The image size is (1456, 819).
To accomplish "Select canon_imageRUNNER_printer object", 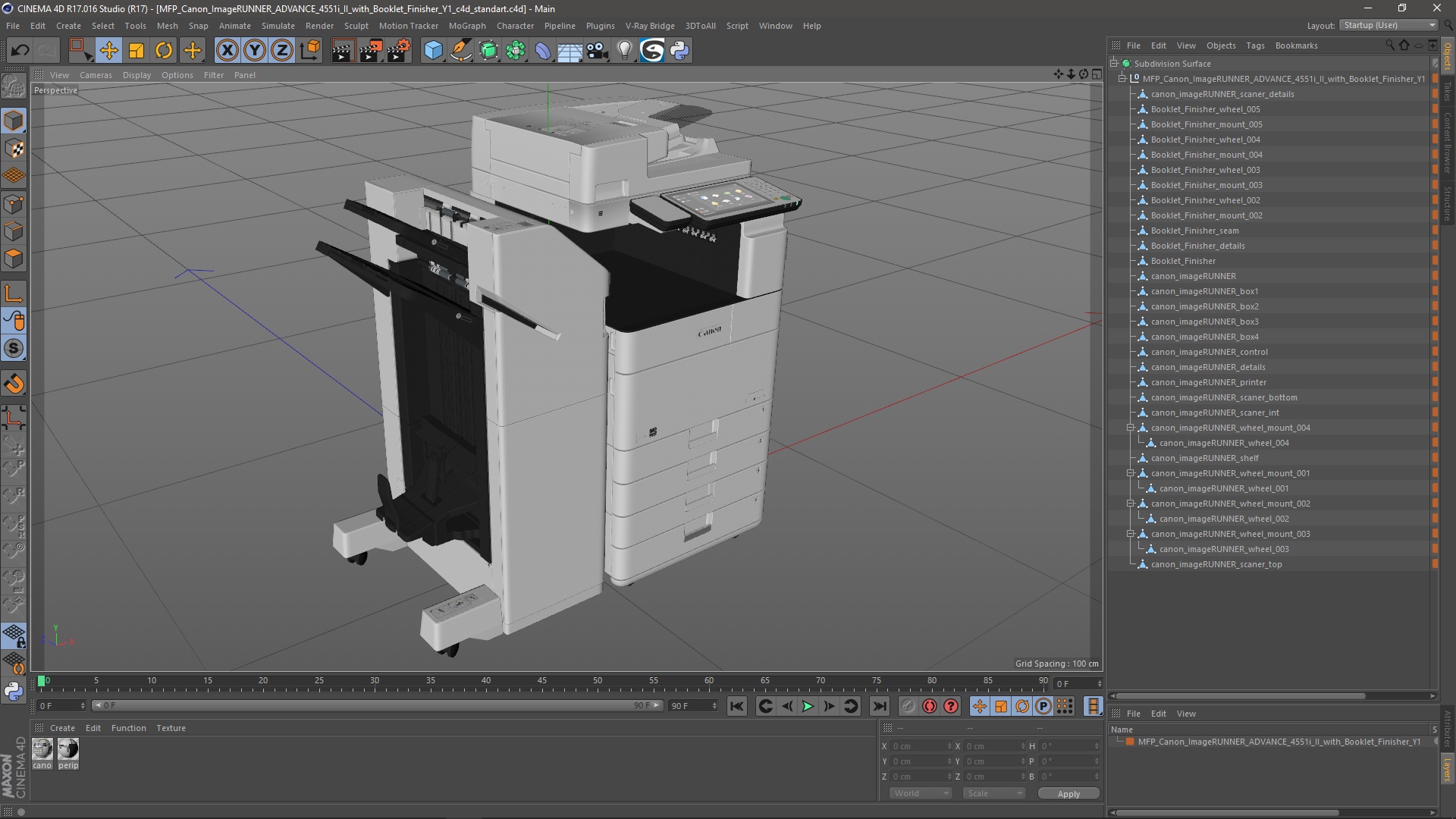I will coord(1208,382).
